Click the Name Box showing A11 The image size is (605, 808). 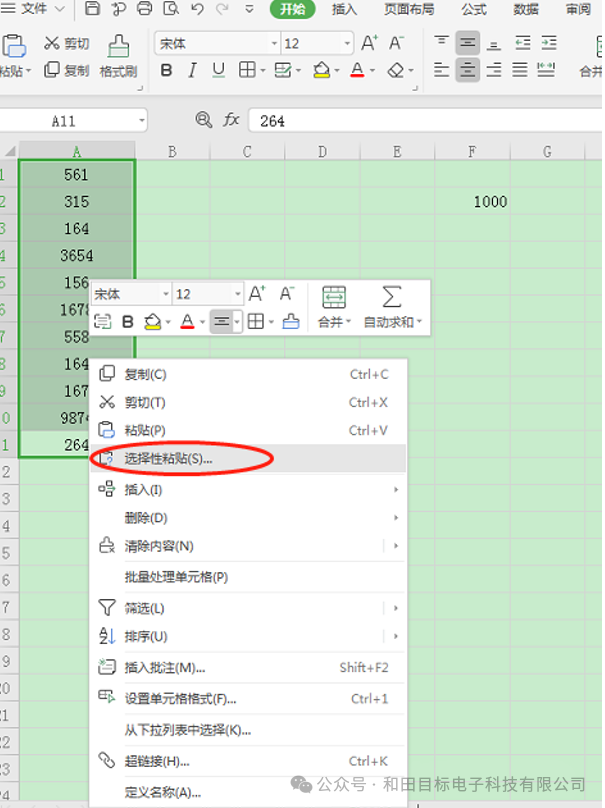(x=63, y=121)
